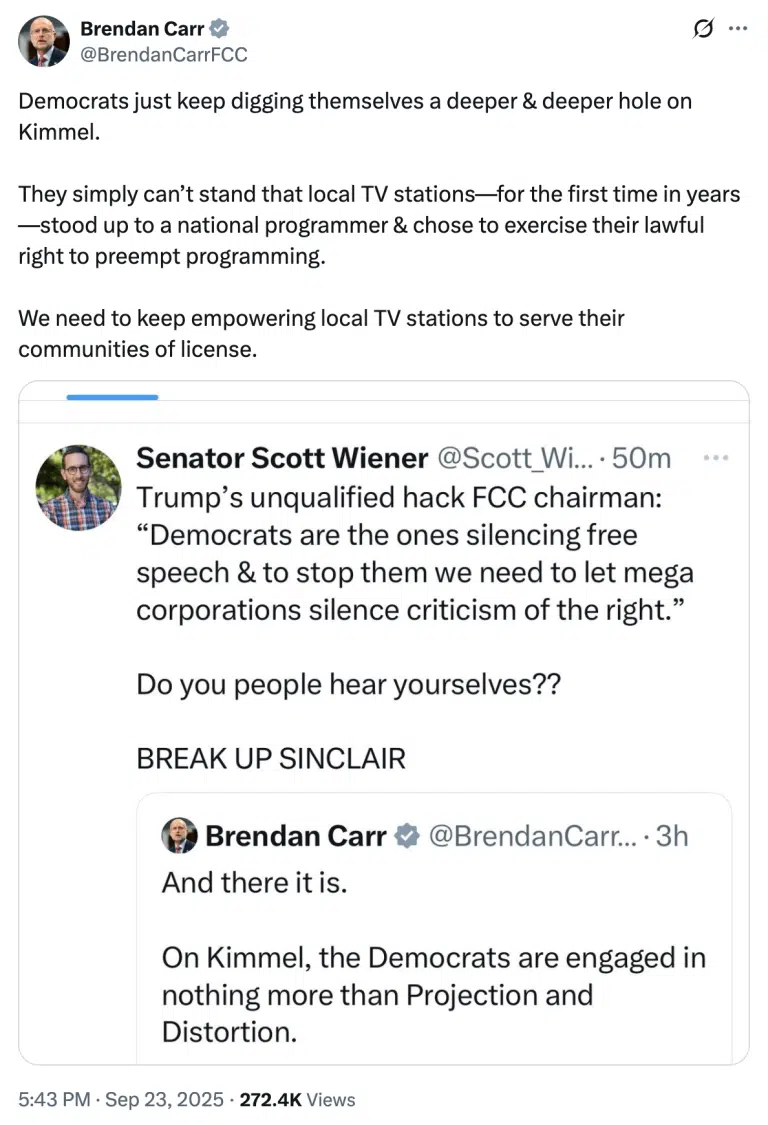The height and width of the screenshot is (1125, 768).
Task: Click the verified badge beside the top Brendan Carr name
Action: [218, 30]
